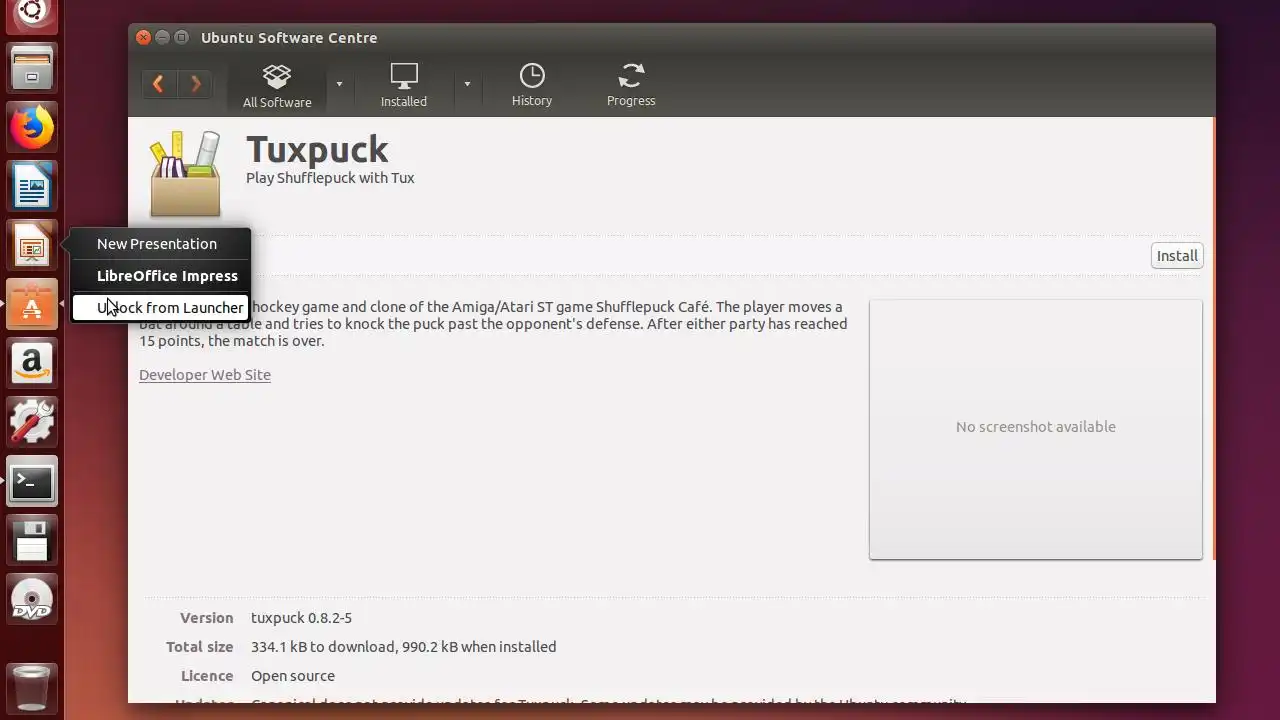Open the Developer Web Site link
Viewport: 1280px width, 720px height.
205,375
